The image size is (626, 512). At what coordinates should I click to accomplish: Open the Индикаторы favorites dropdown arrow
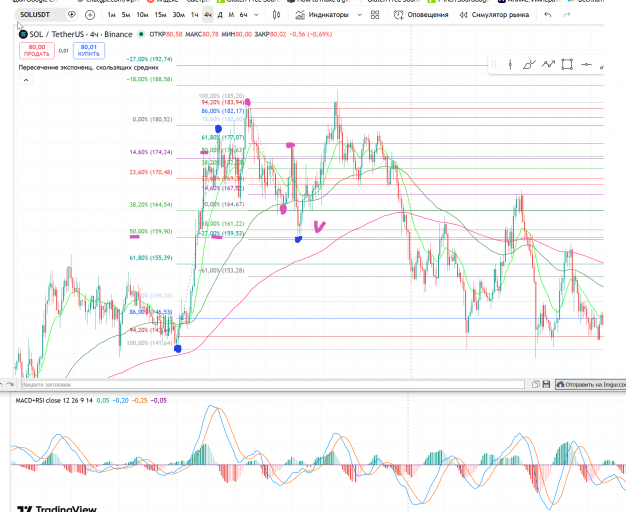click(x=359, y=15)
